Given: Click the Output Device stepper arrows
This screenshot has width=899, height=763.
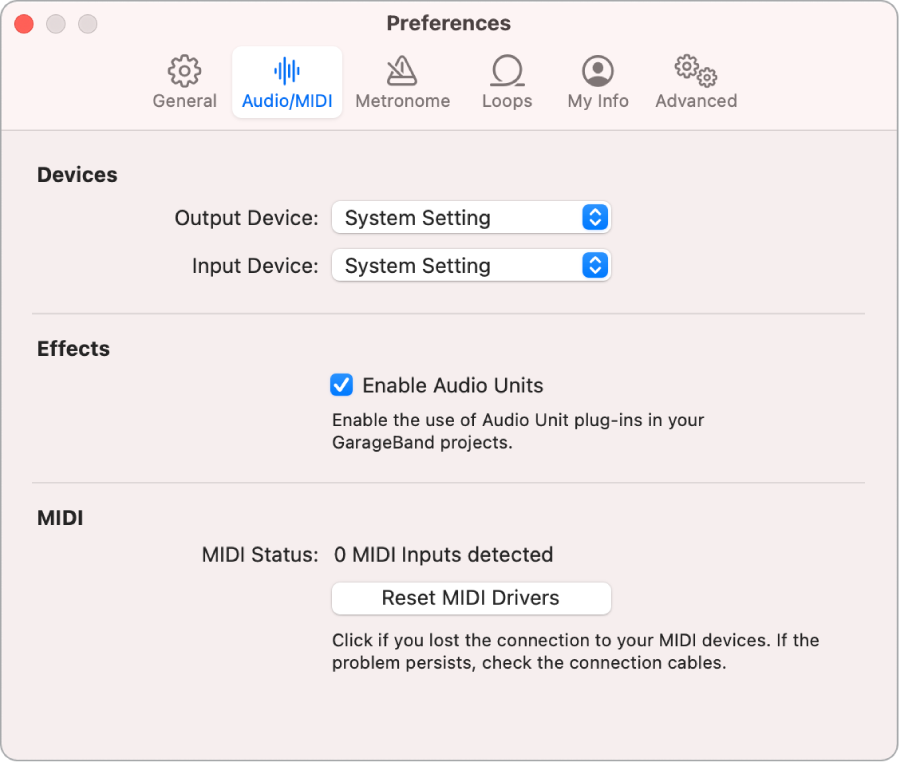Looking at the screenshot, I should click(x=597, y=217).
